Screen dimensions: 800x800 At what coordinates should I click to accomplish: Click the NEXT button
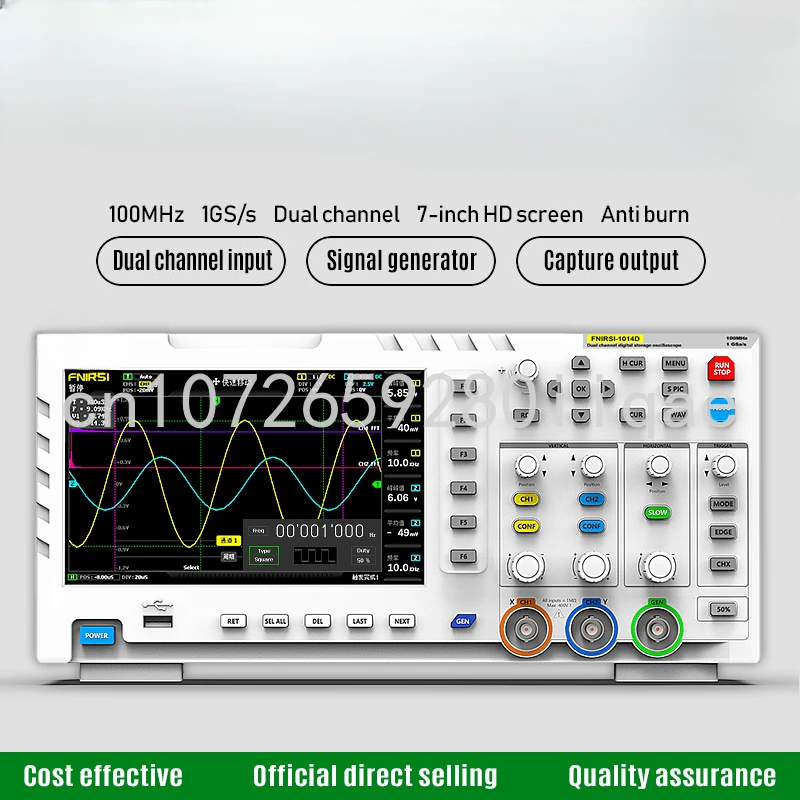click(x=402, y=621)
